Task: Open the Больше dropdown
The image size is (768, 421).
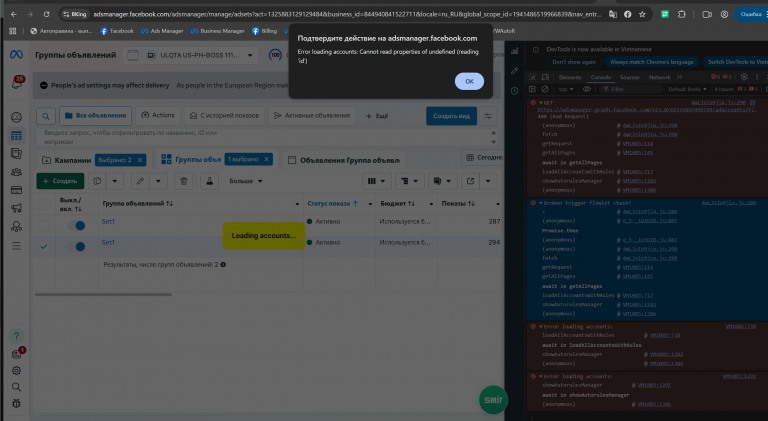Action: (x=245, y=181)
